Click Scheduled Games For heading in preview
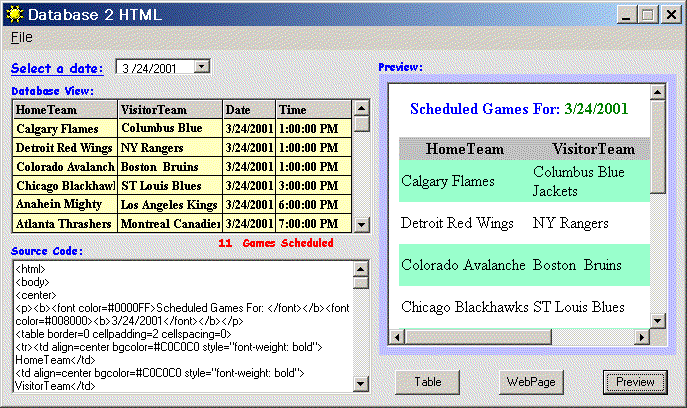 (x=485, y=109)
